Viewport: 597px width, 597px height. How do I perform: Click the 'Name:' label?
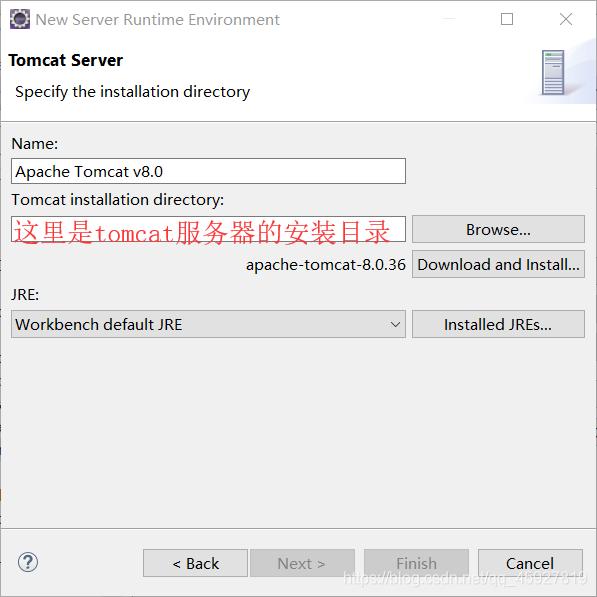[x=35, y=144]
